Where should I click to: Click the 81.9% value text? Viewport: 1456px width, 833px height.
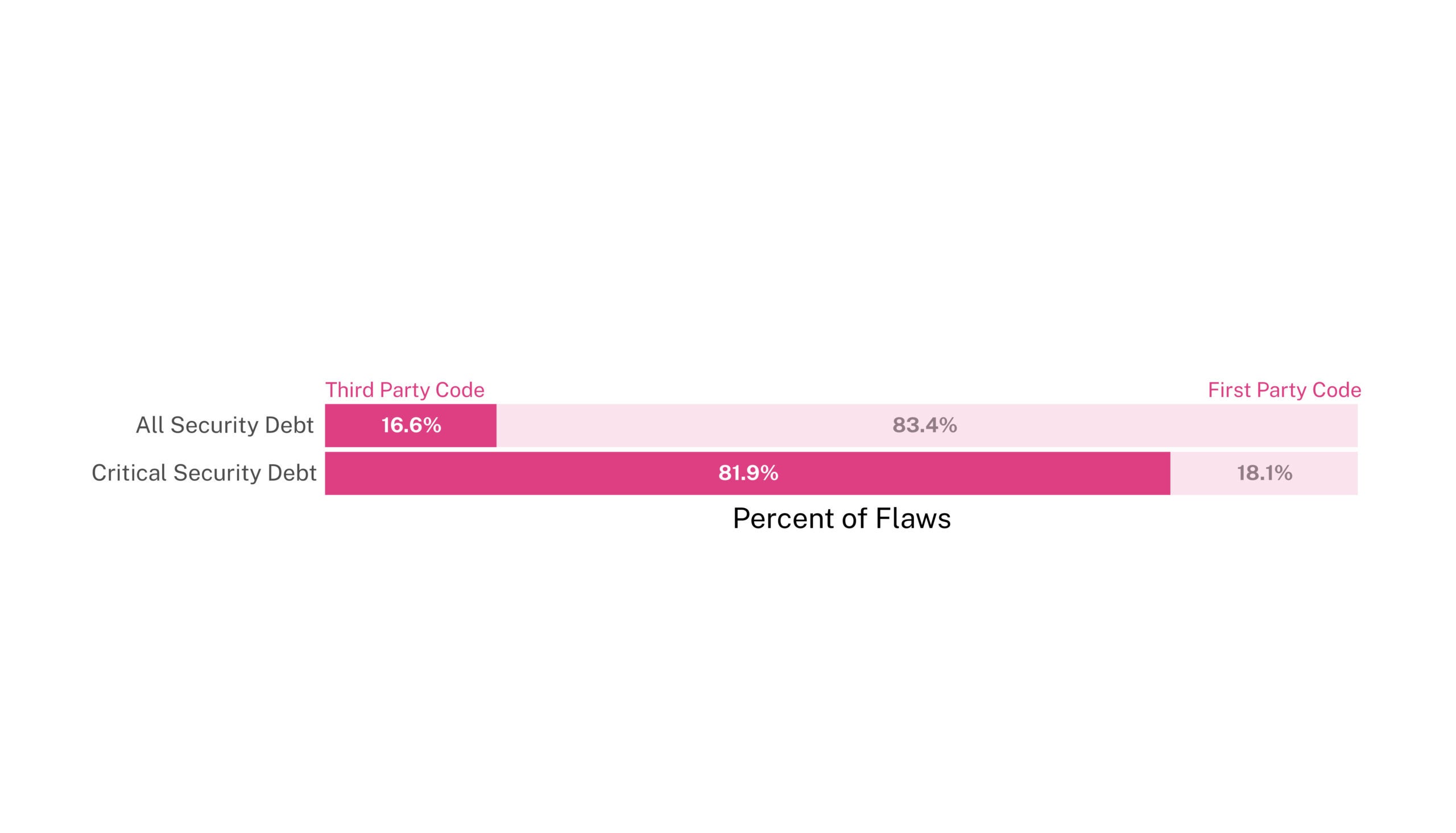[x=747, y=473]
